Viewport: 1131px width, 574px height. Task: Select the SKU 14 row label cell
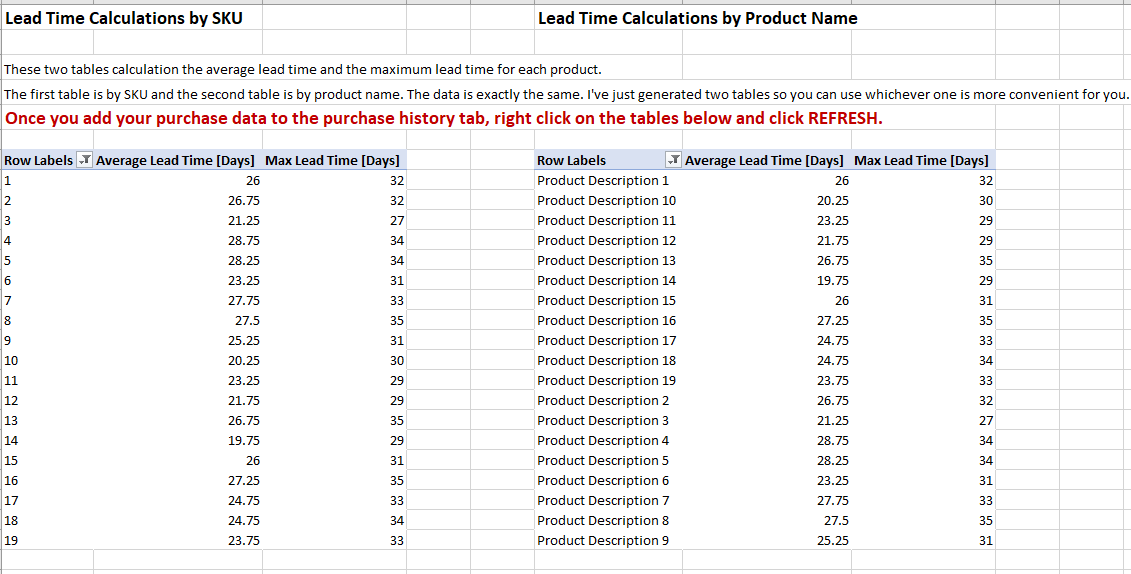click(x=48, y=441)
